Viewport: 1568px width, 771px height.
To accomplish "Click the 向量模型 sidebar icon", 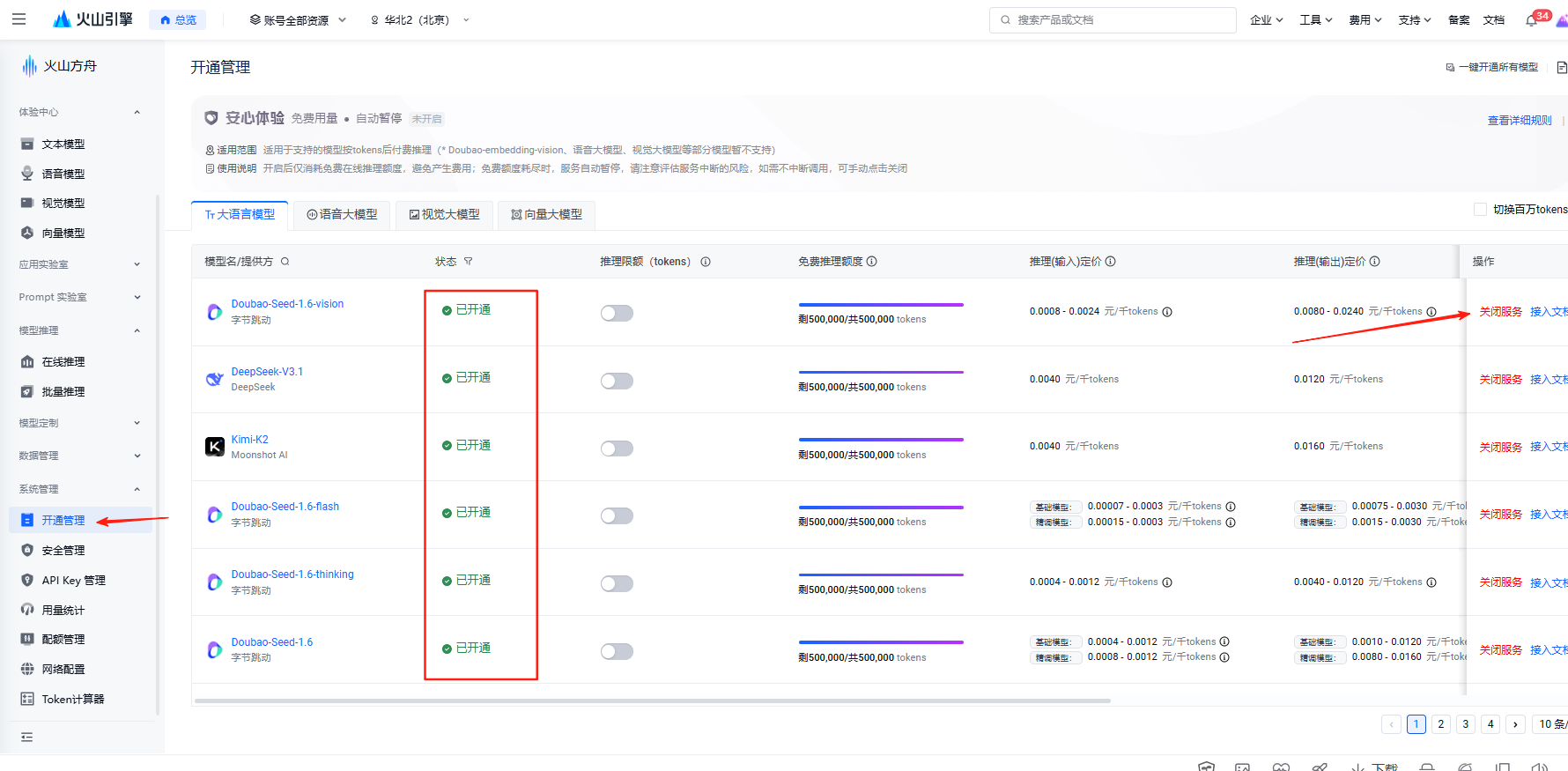I will point(27,233).
